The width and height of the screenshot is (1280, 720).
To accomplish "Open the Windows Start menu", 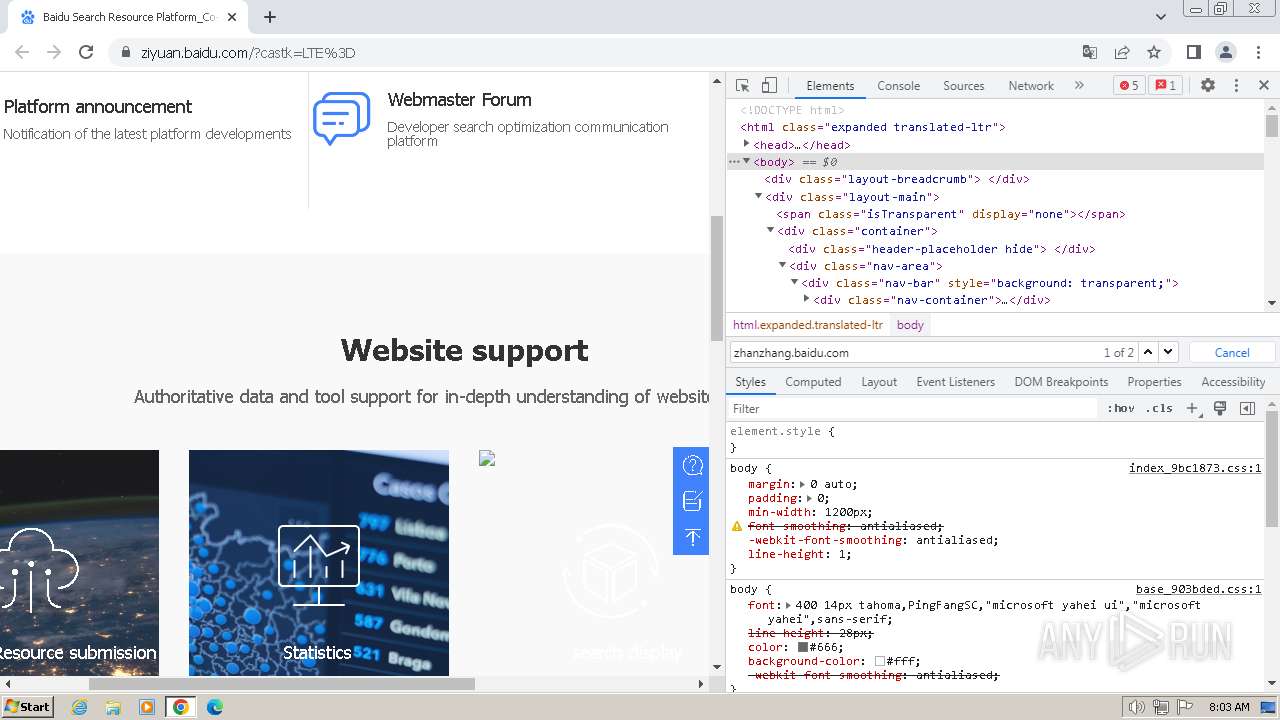I will [x=27, y=706].
